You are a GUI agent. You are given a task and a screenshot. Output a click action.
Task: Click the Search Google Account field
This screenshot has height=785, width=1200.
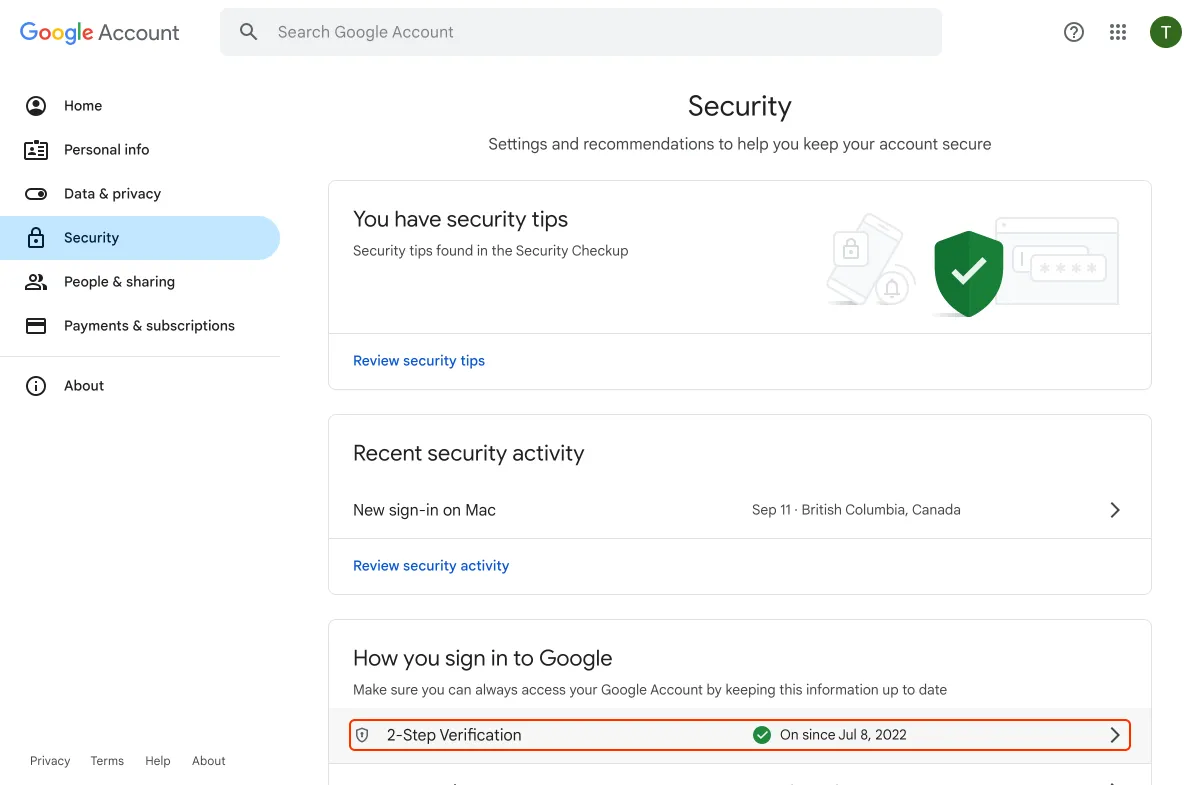[x=600, y=32]
